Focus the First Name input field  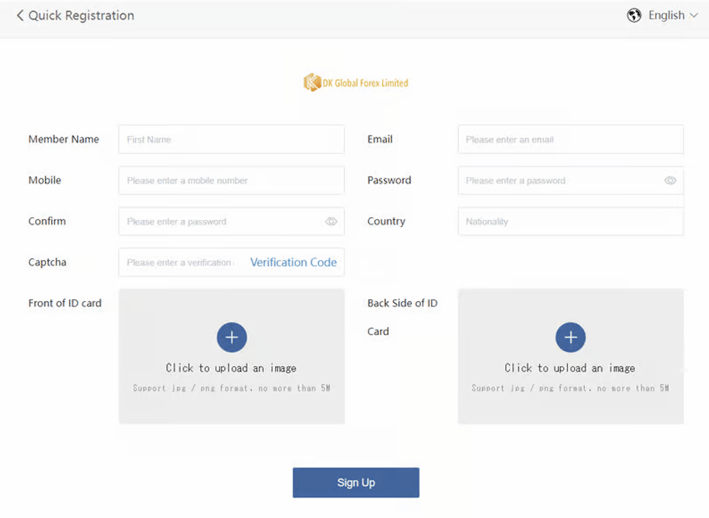pyautogui.click(x=232, y=139)
